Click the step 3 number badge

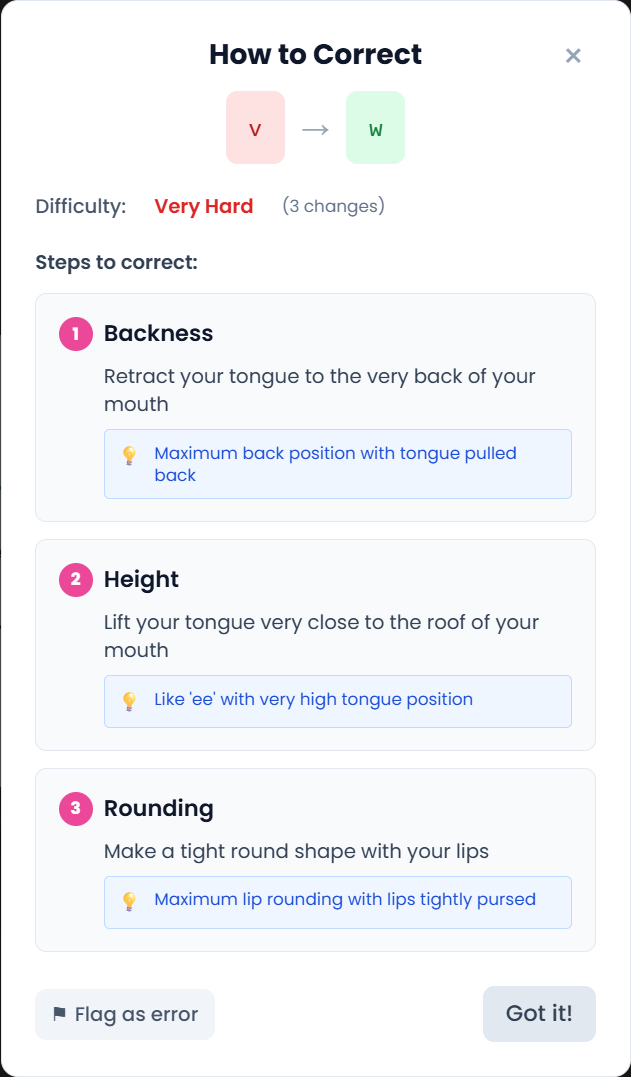(75, 809)
